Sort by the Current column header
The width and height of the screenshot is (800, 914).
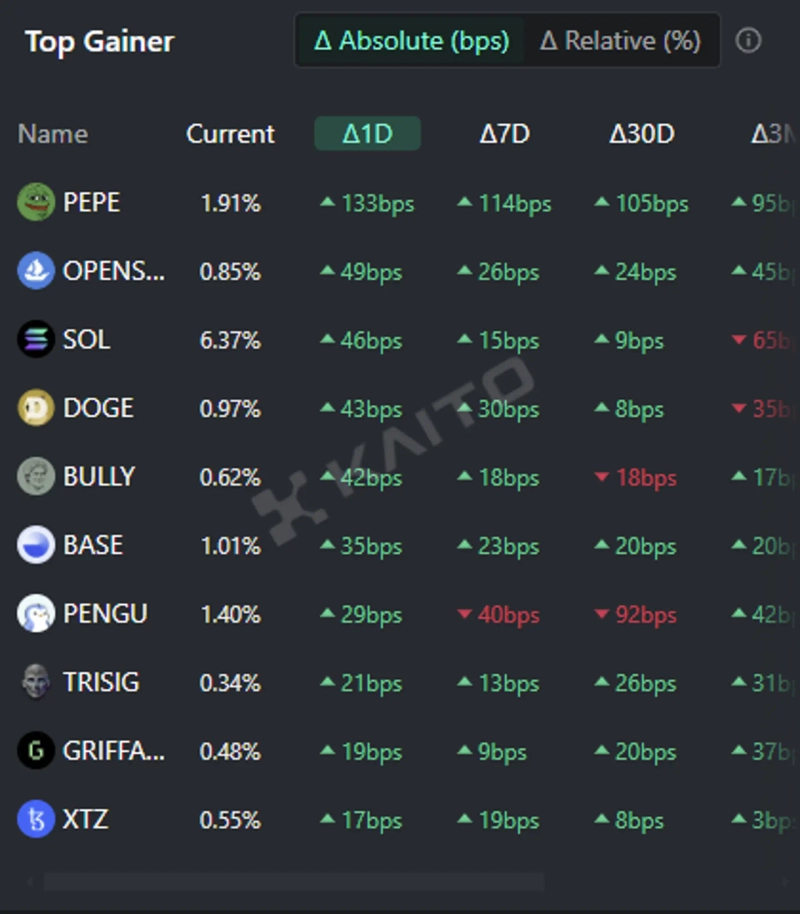tap(230, 134)
